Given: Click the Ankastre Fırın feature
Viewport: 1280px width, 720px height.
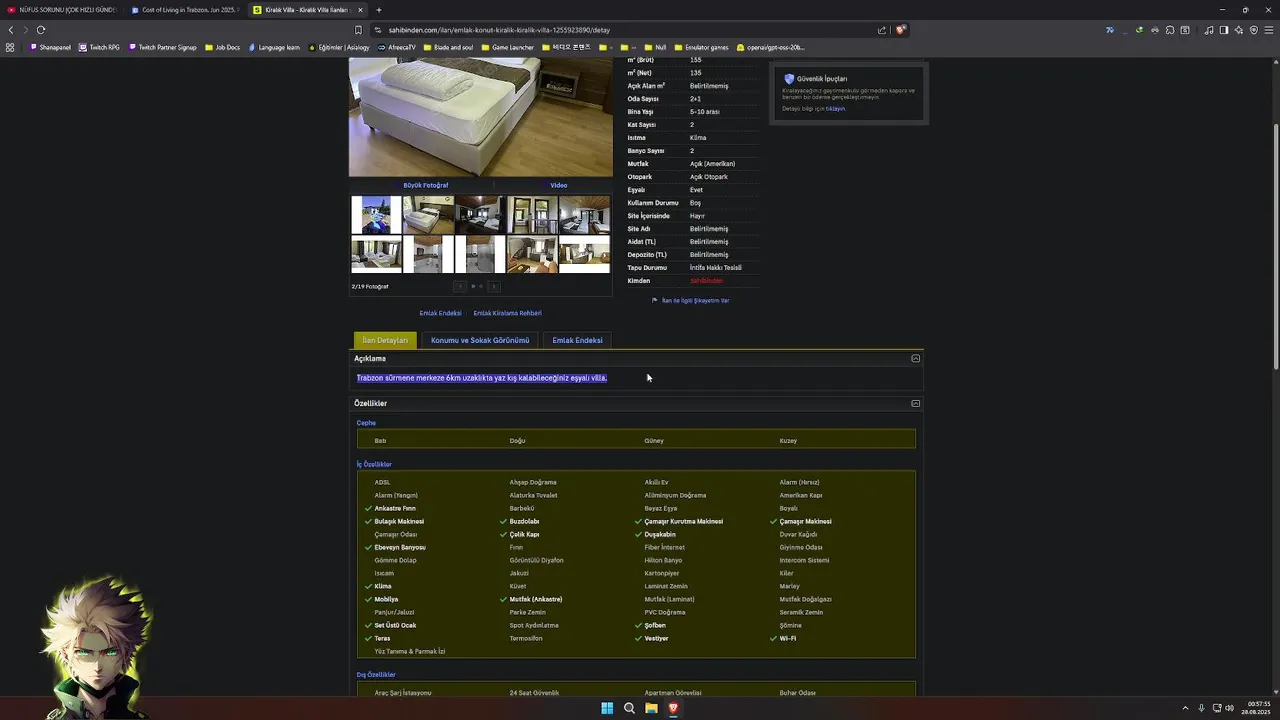Looking at the screenshot, I should [x=394, y=508].
